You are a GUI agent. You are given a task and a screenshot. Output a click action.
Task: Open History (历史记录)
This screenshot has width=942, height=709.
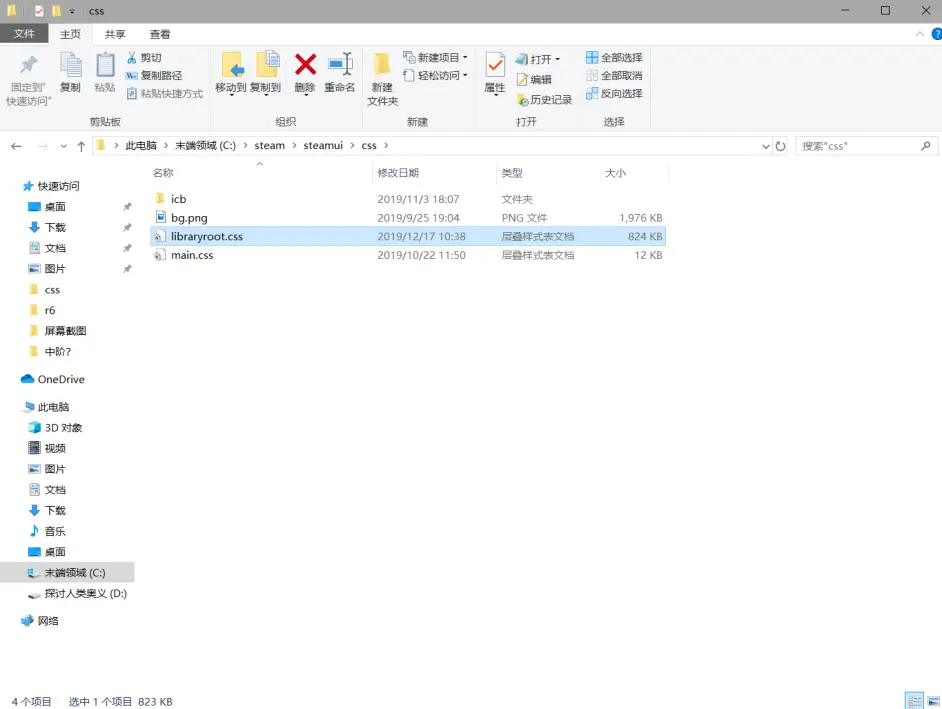544,100
